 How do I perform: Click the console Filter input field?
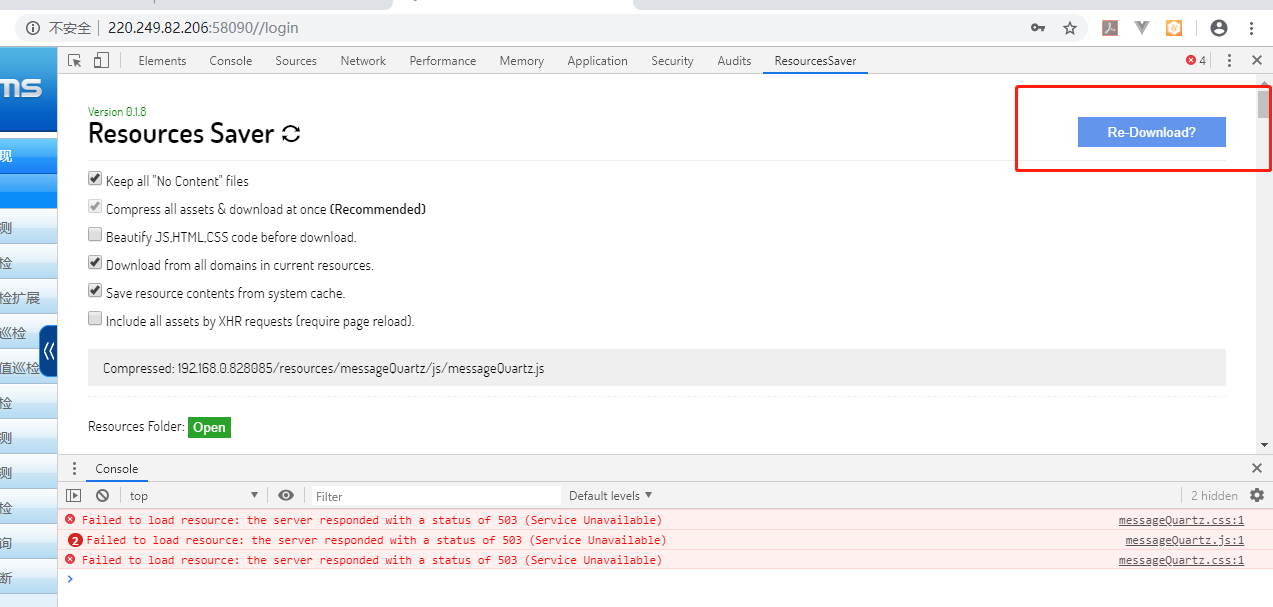click(x=435, y=496)
